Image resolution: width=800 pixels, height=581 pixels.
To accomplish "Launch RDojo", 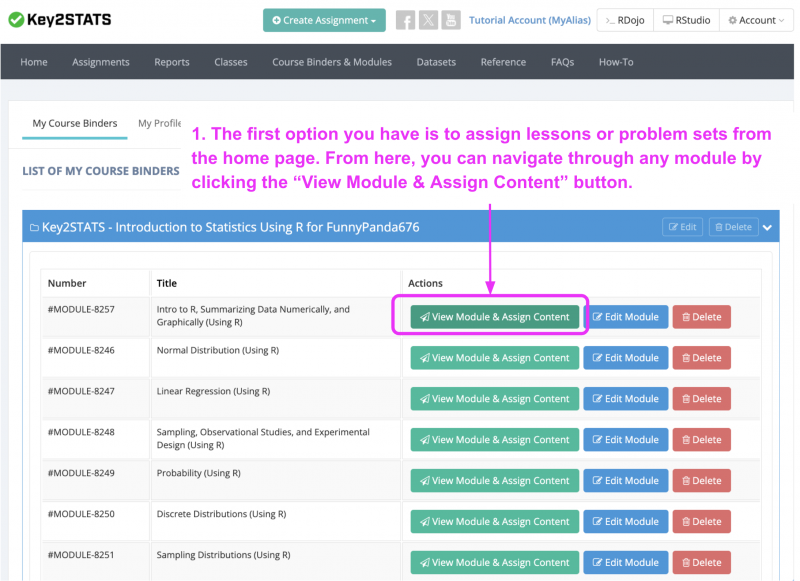I will pyautogui.click(x=625, y=20).
